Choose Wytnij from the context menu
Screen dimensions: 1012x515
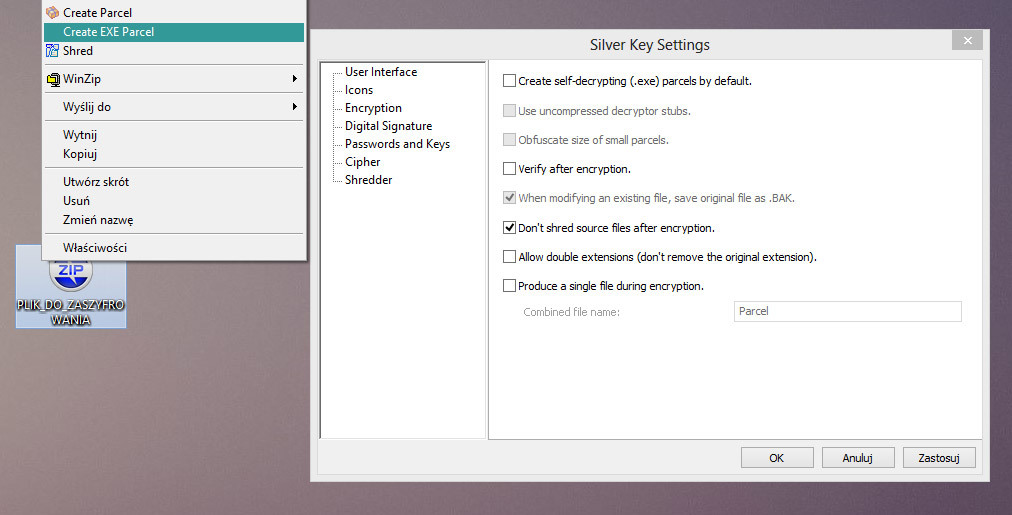click(x=174, y=135)
